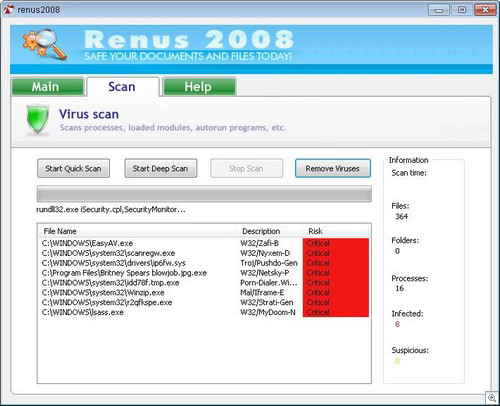Click the Troj/Pushdo-Gen description
This screenshot has width=500, height=406.
[269, 263]
